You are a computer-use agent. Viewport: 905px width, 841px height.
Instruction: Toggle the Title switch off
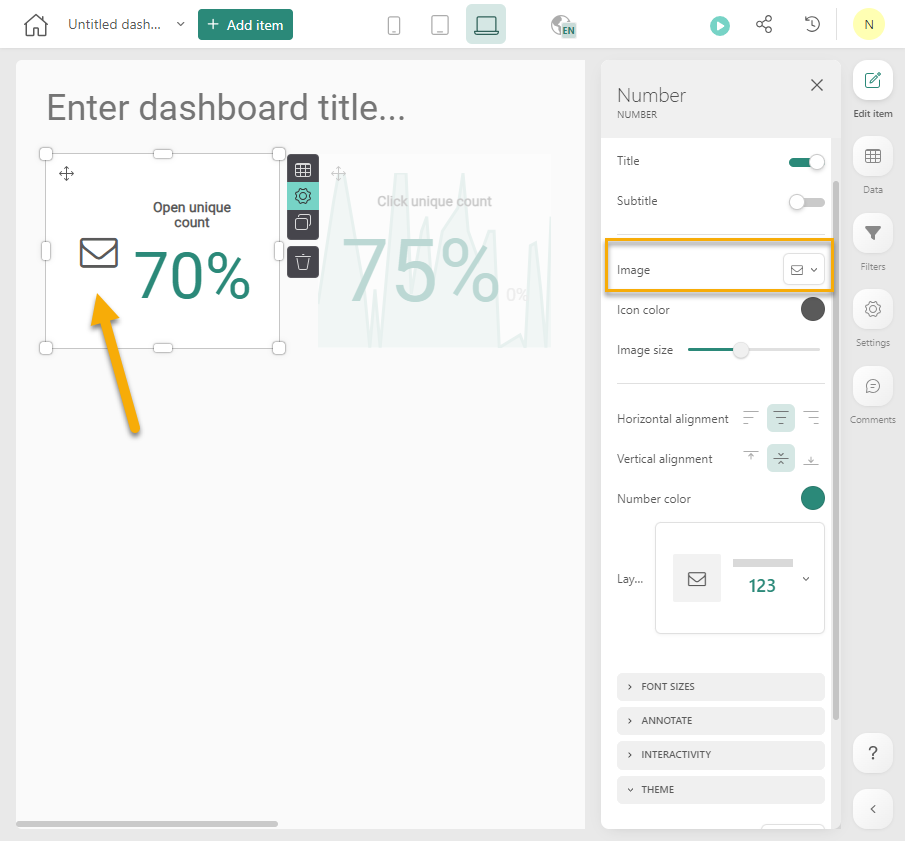(806, 162)
